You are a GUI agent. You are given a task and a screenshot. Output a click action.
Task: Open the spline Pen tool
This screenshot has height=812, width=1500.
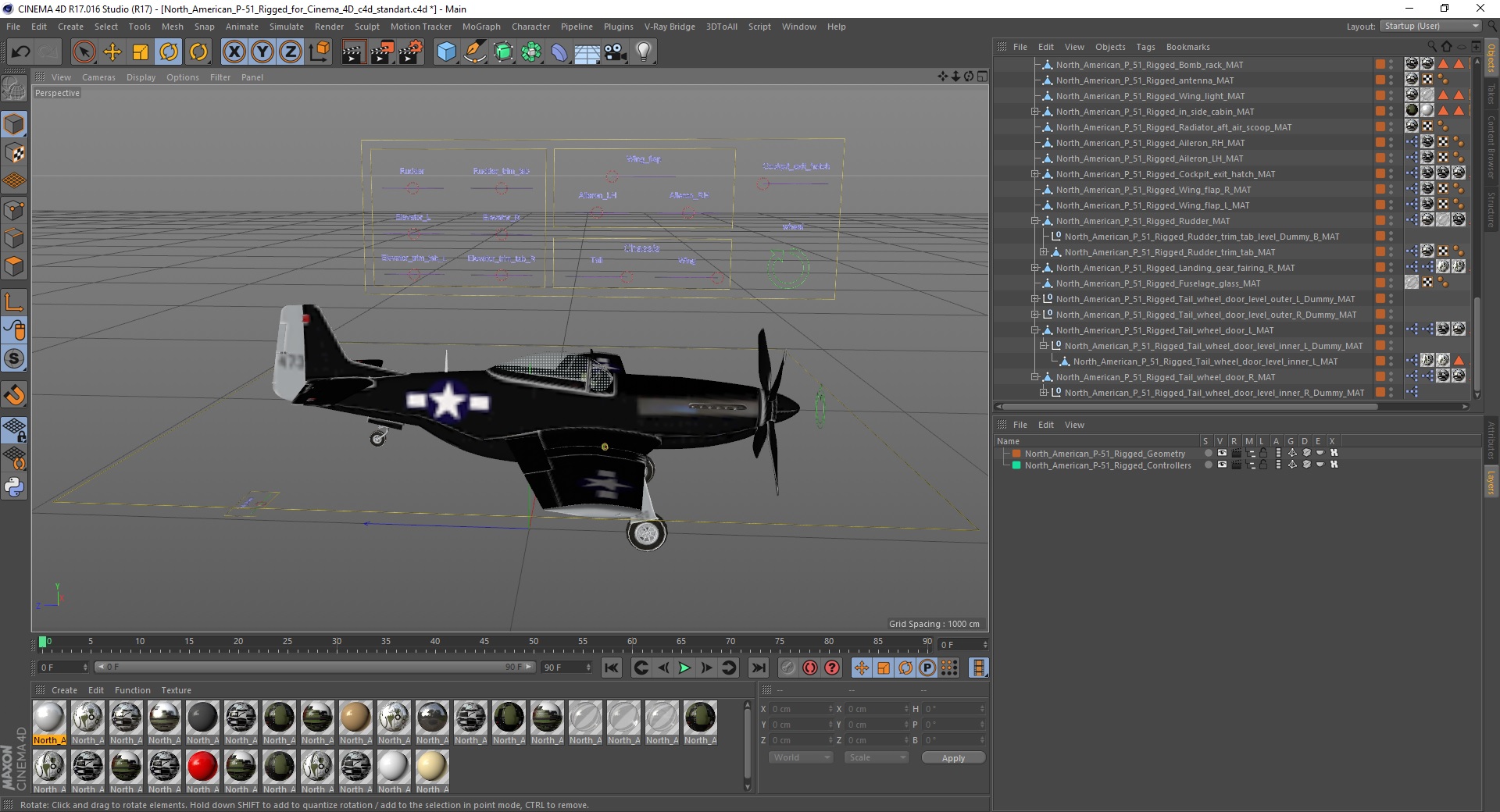click(x=475, y=52)
